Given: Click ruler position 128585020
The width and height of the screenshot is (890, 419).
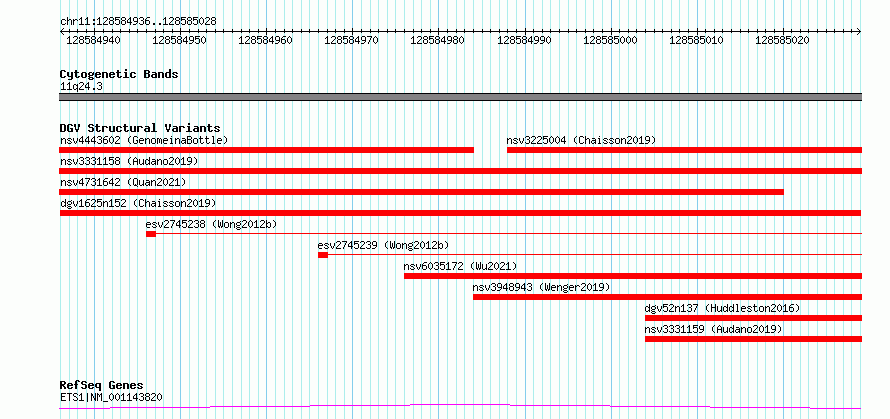Looking at the screenshot, I should pos(783,40).
